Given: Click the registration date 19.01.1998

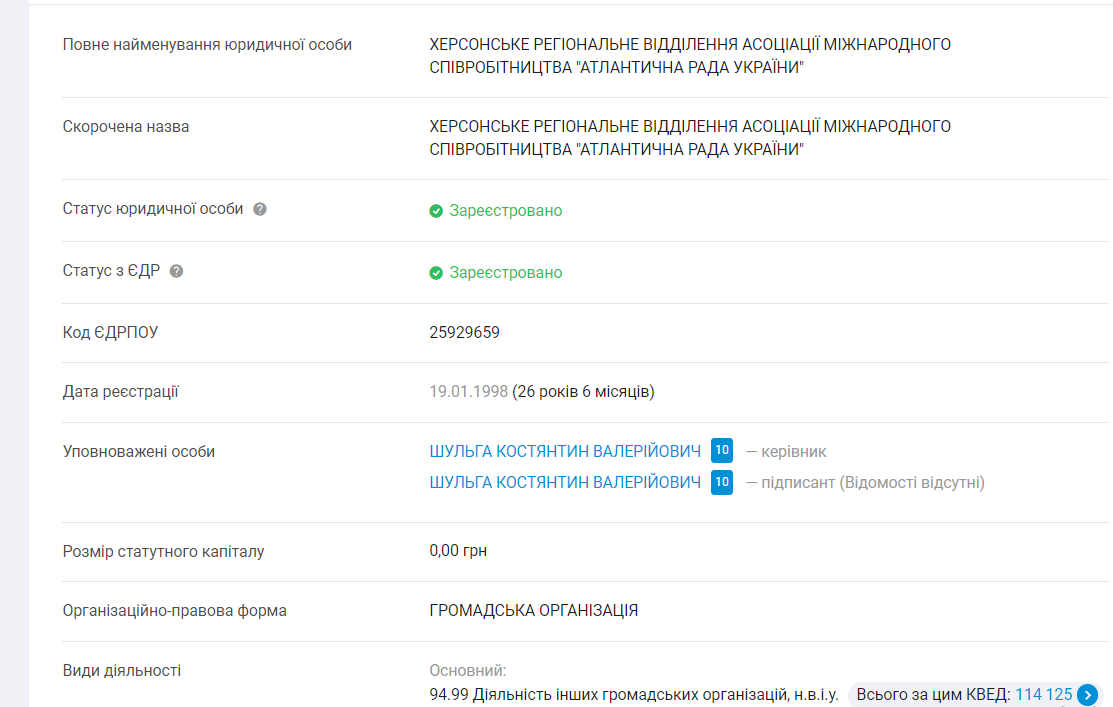Looking at the screenshot, I should [468, 392].
